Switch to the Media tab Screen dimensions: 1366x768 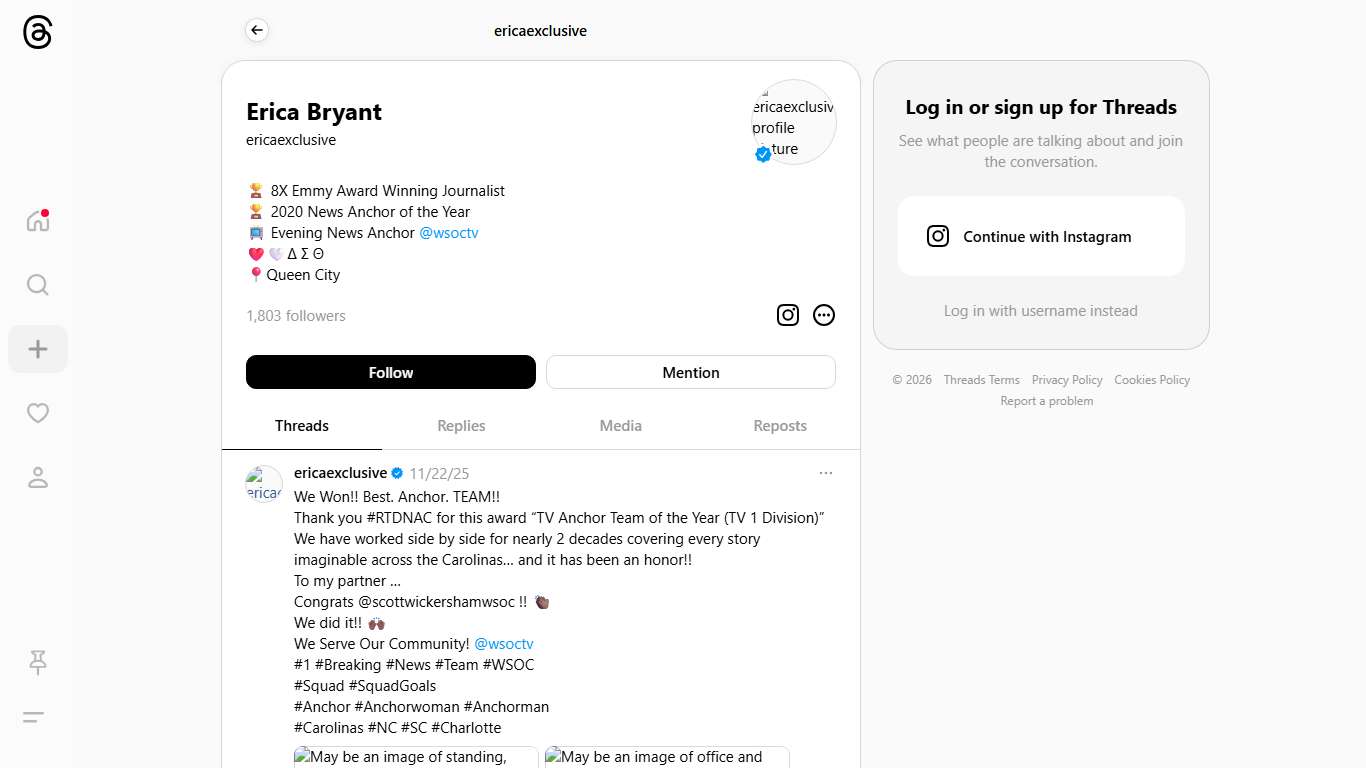click(x=620, y=426)
